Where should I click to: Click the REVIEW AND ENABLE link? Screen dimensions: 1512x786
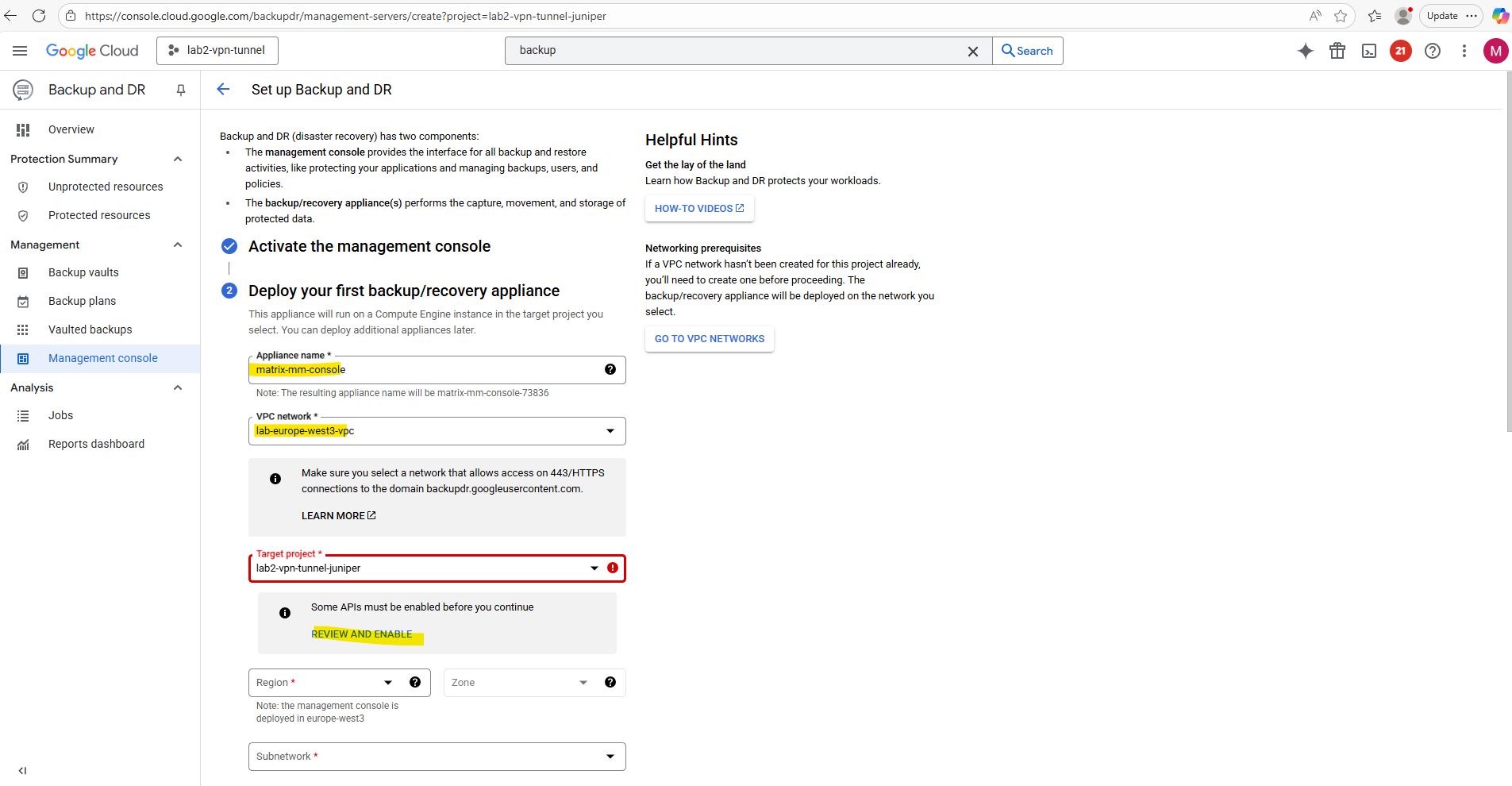click(x=361, y=634)
